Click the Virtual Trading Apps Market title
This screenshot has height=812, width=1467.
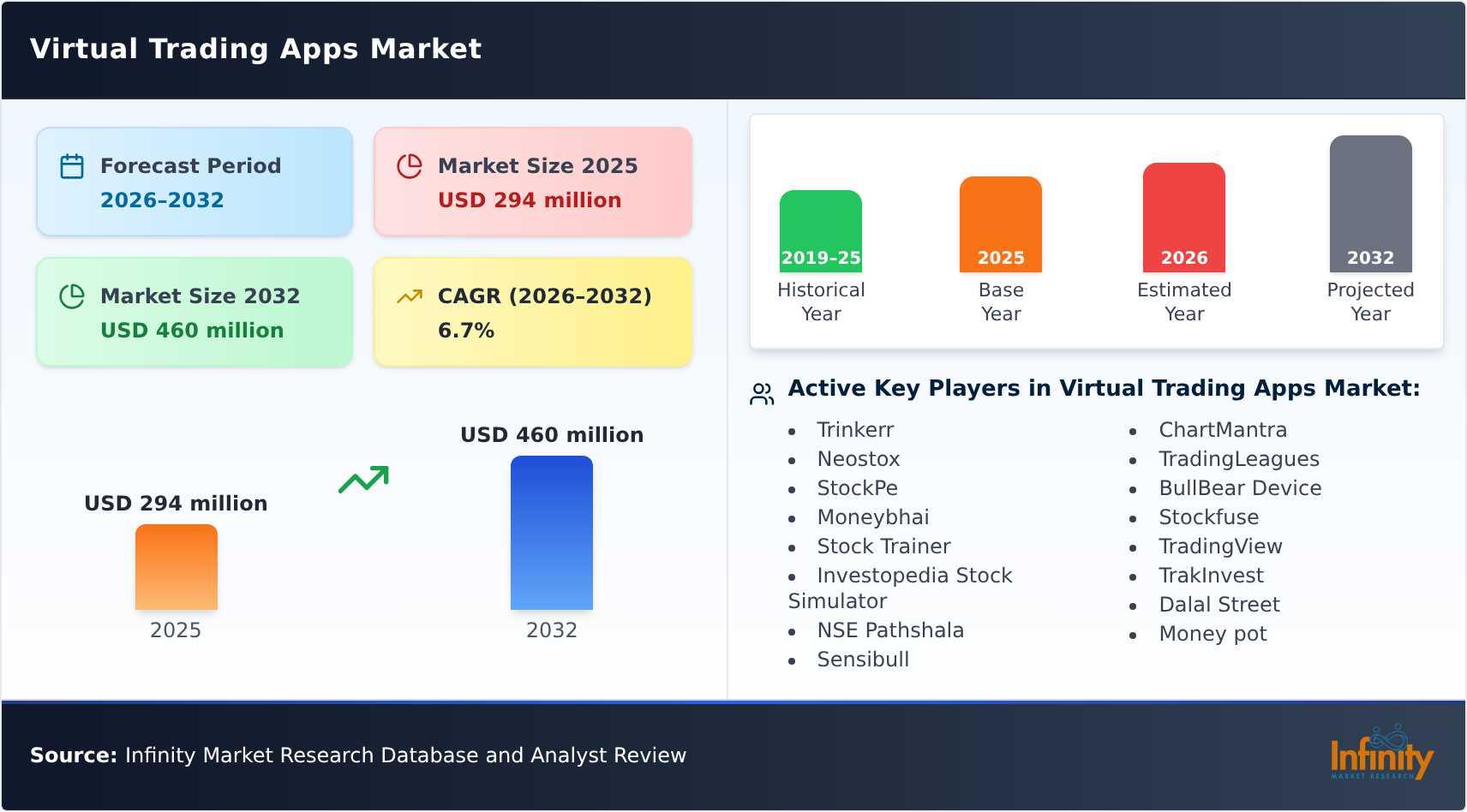coord(255,49)
